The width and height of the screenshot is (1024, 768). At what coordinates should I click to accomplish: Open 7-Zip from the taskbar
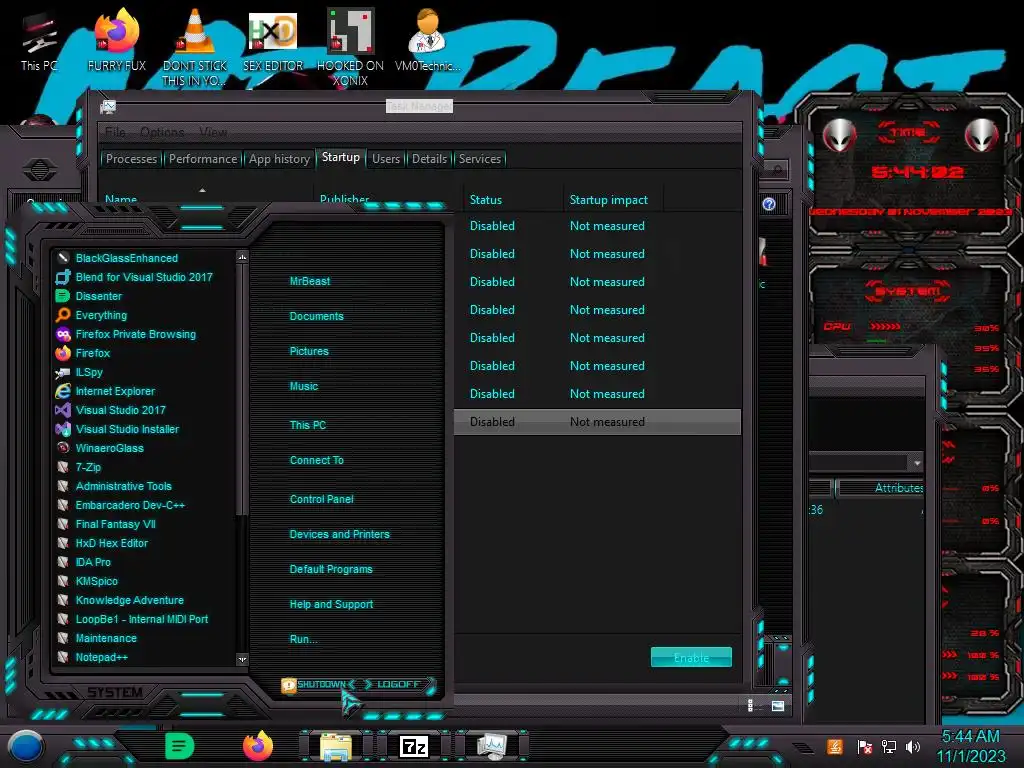click(x=414, y=746)
